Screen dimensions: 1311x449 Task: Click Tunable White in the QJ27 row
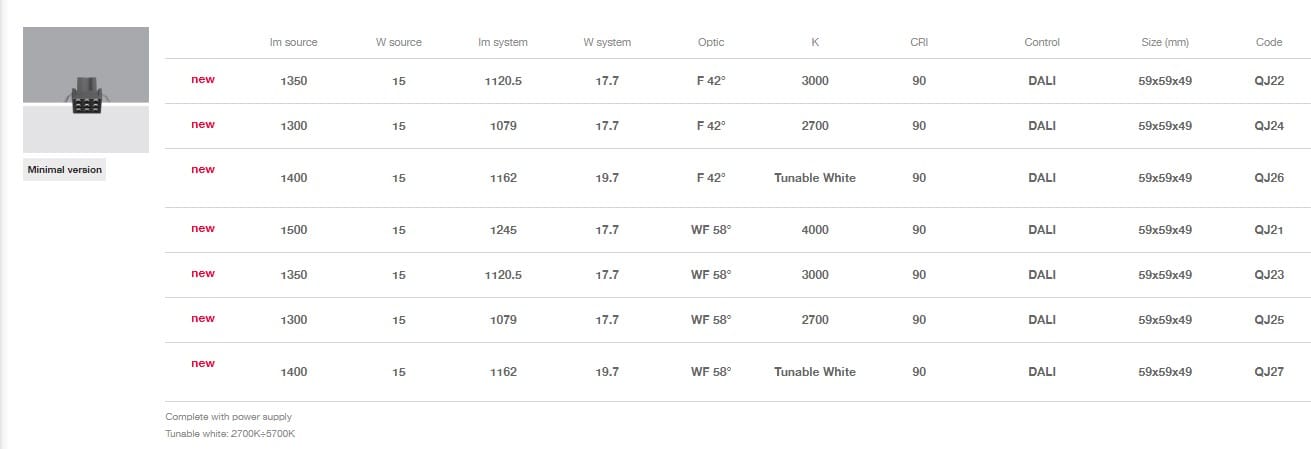815,372
